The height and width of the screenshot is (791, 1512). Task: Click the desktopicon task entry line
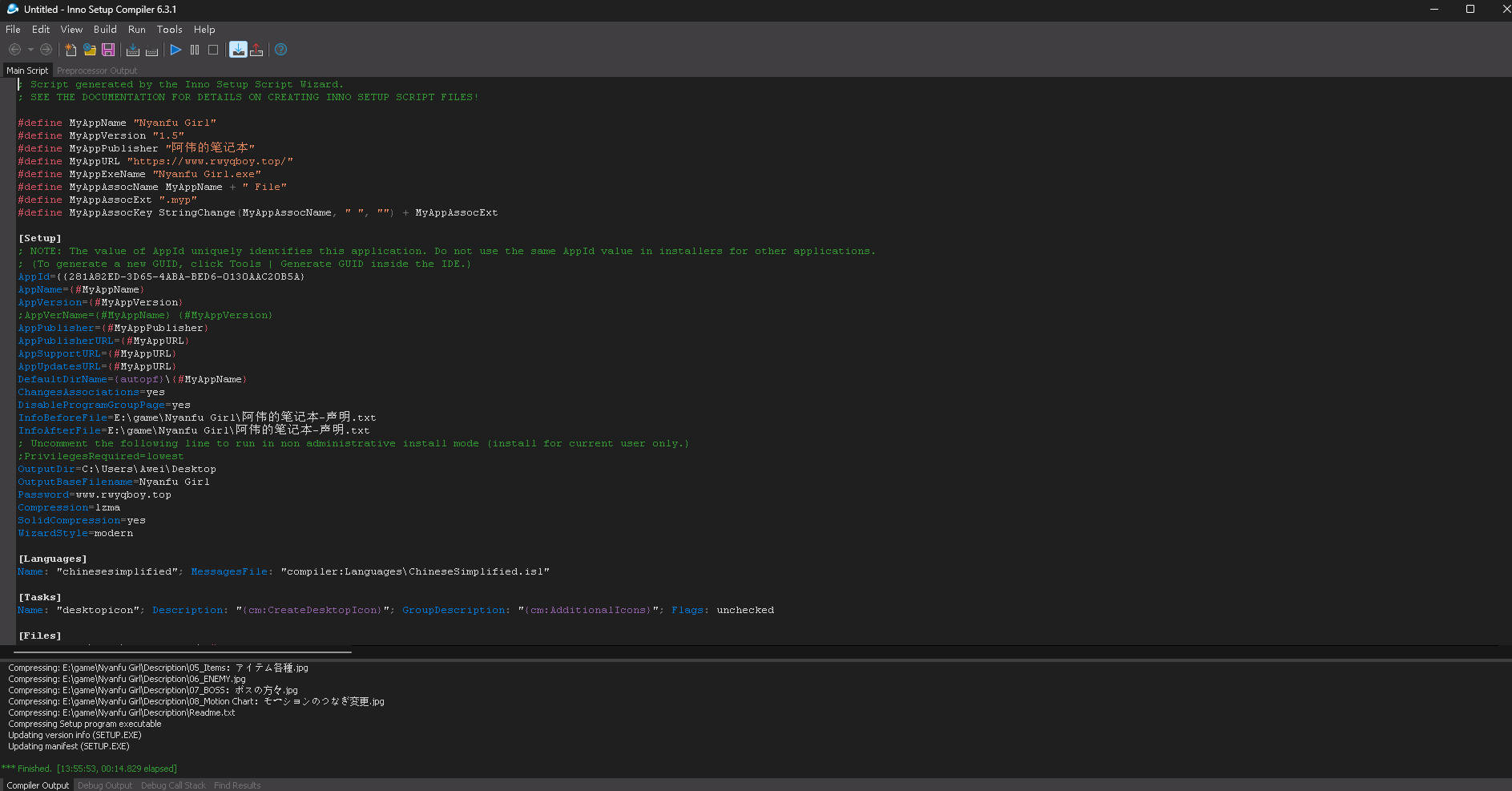[396, 610]
